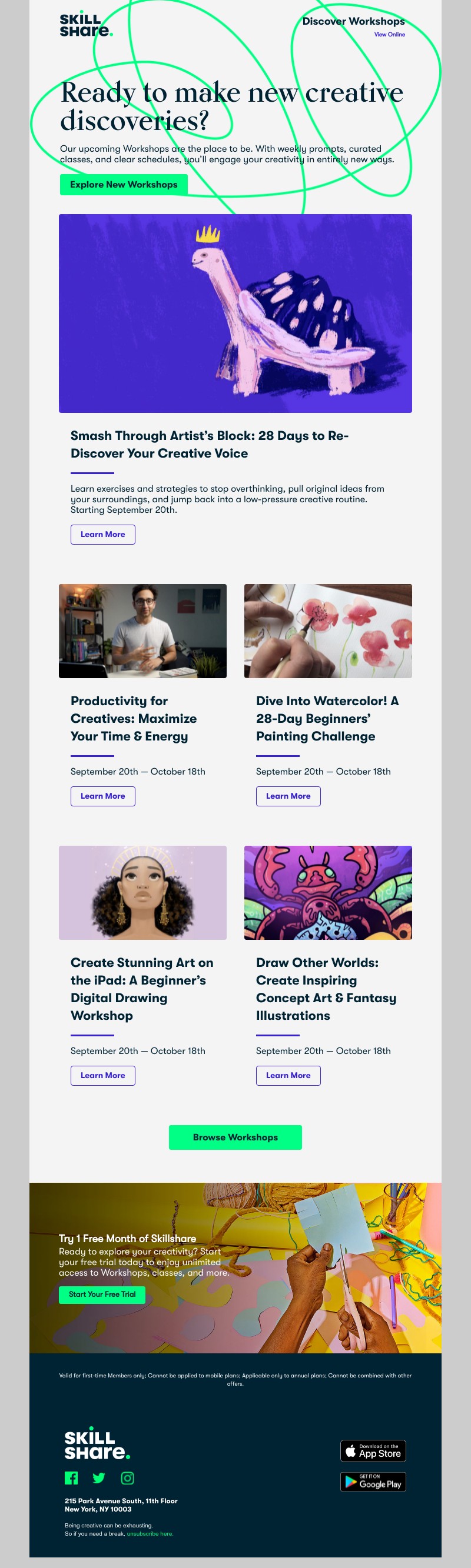Click the Download on the App Store badge
Screen dimensions: 471x1568
pyautogui.click(x=373, y=1451)
